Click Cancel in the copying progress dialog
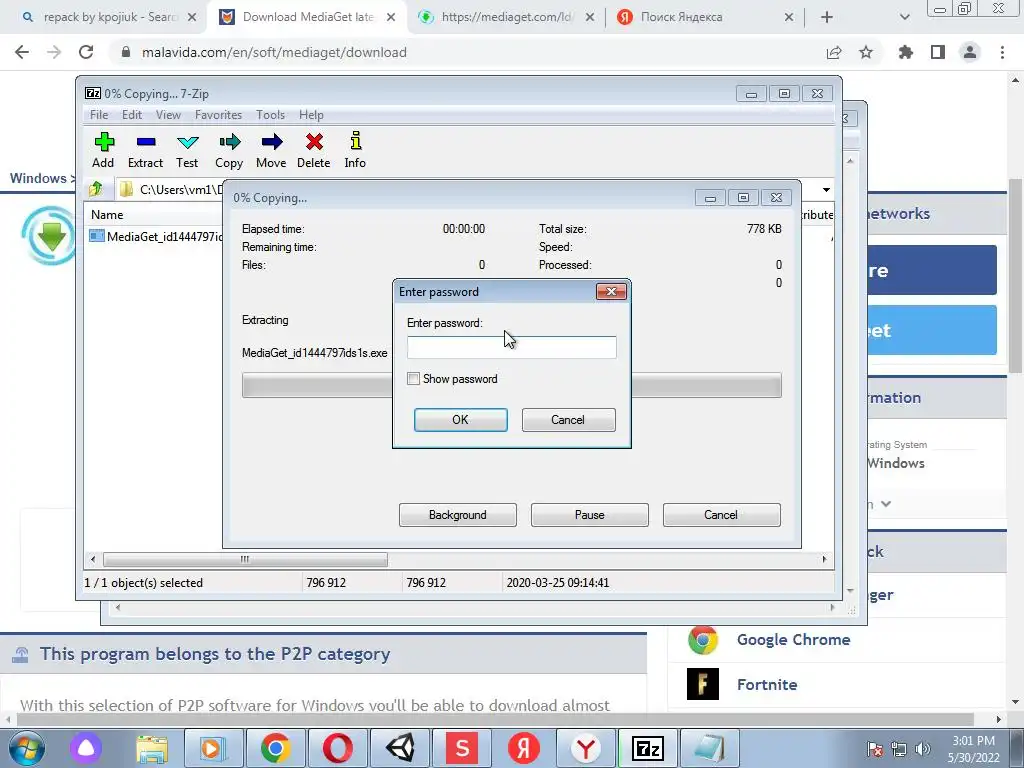1024x768 pixels. [721, 515]
